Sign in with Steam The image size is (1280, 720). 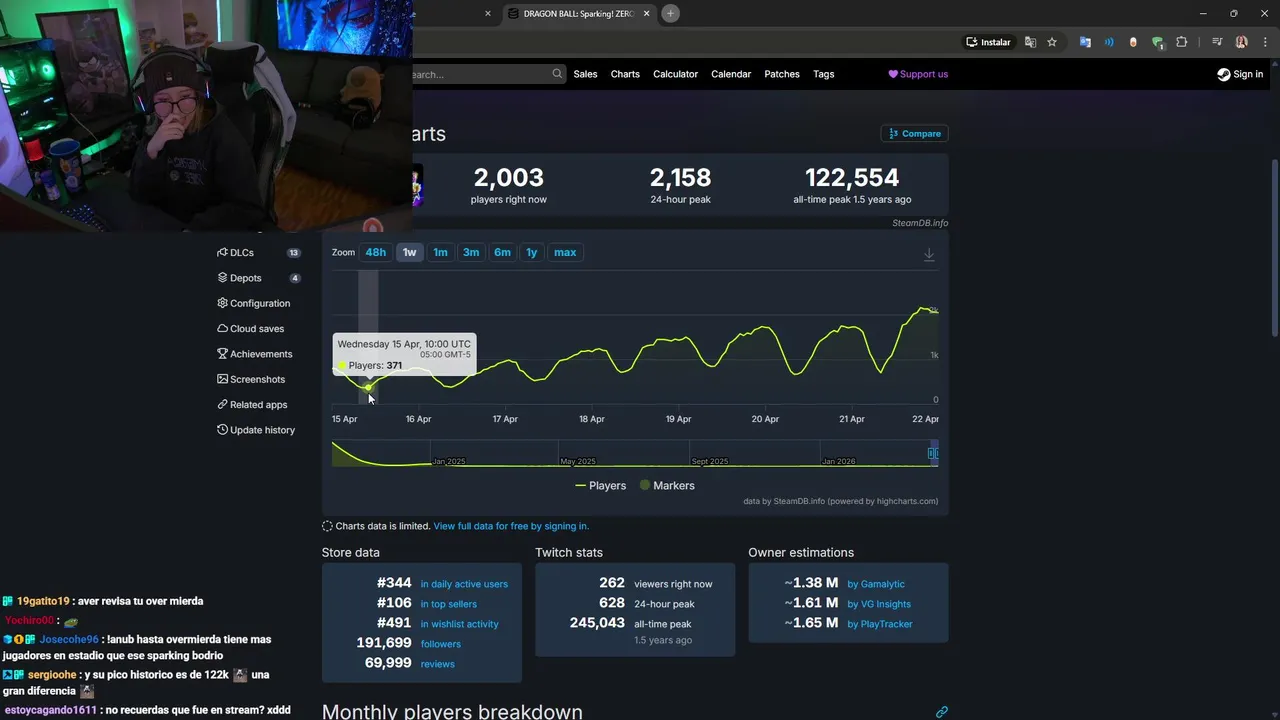[x=1240, y=74]
